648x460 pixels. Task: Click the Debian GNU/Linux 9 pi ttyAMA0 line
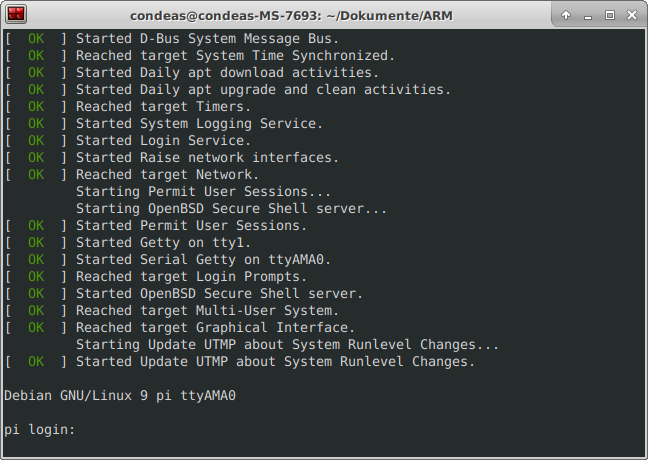tap(120, 396)
